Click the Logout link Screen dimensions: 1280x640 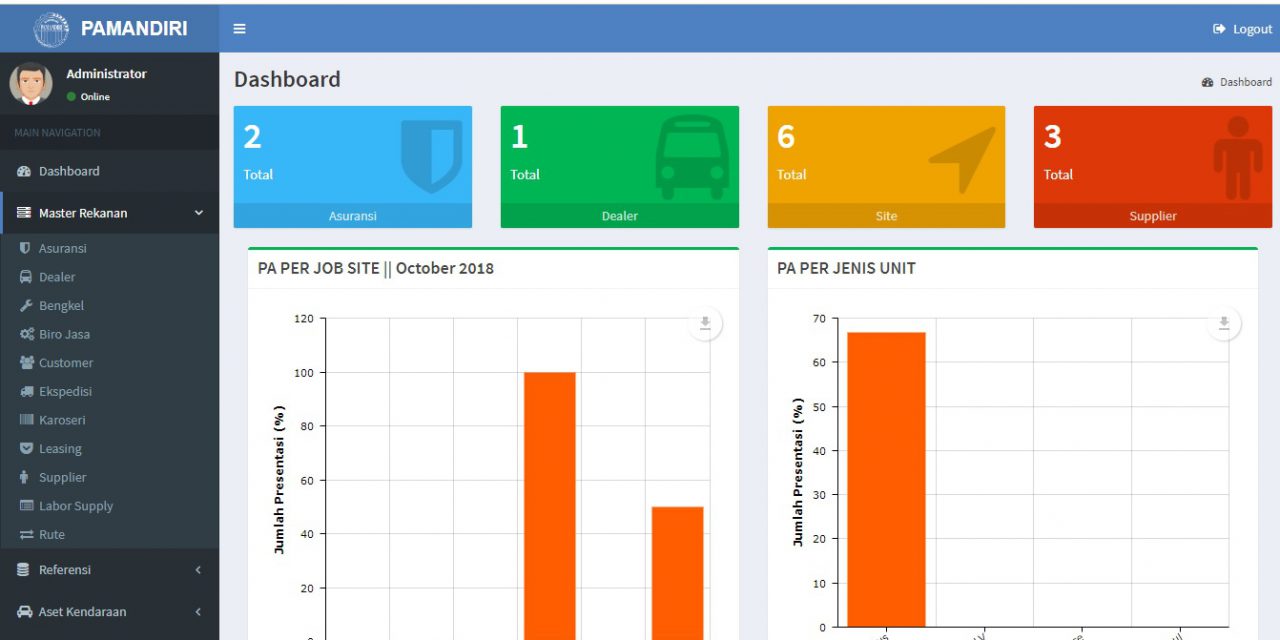[1242, 29]
